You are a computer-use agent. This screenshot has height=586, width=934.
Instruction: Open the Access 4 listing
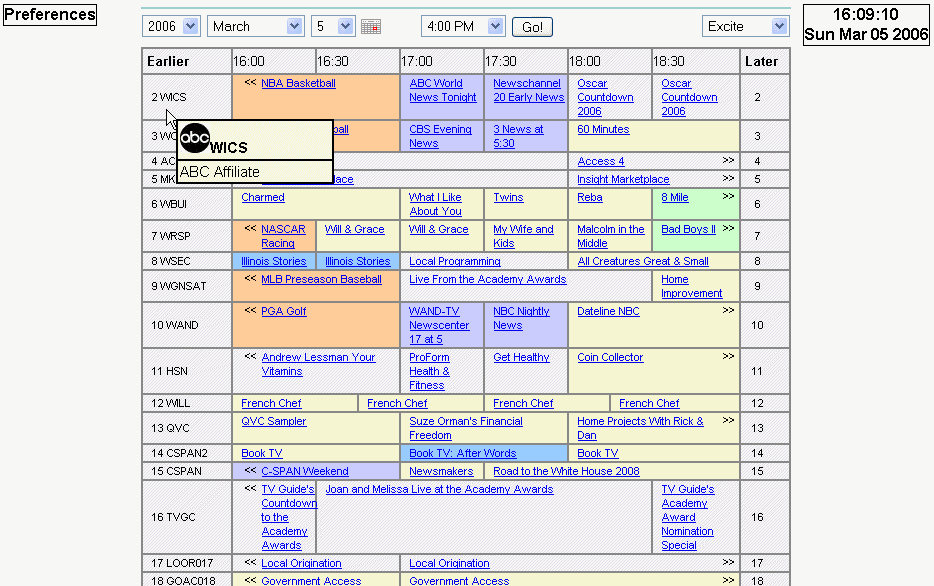[601, 161]
